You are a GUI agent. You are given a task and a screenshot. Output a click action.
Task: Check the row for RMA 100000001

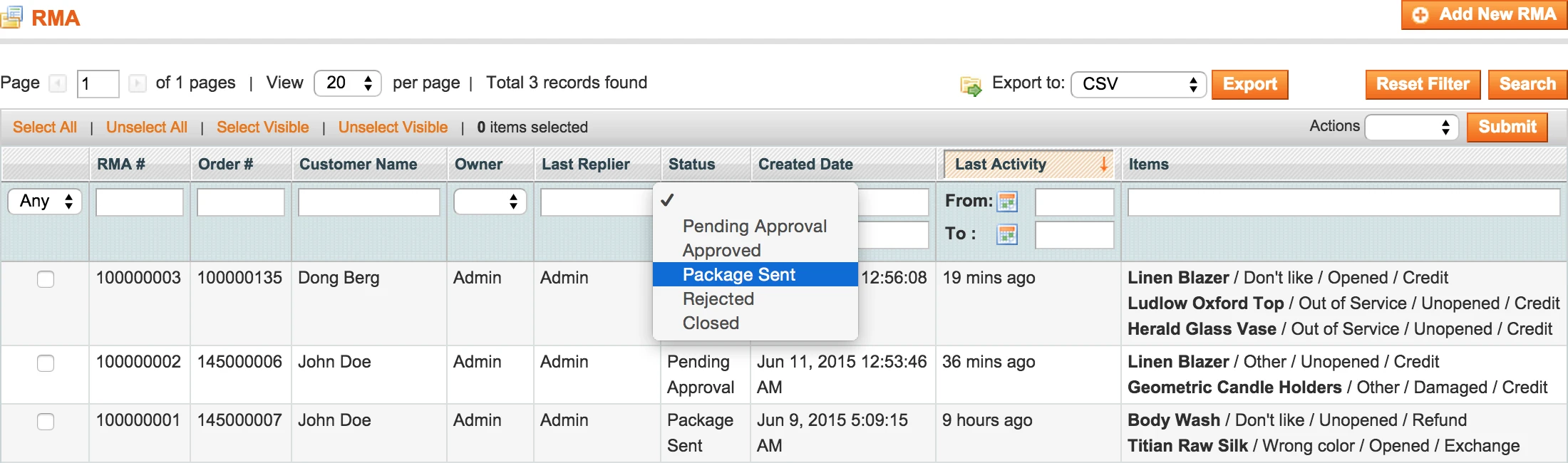(46, 422)
